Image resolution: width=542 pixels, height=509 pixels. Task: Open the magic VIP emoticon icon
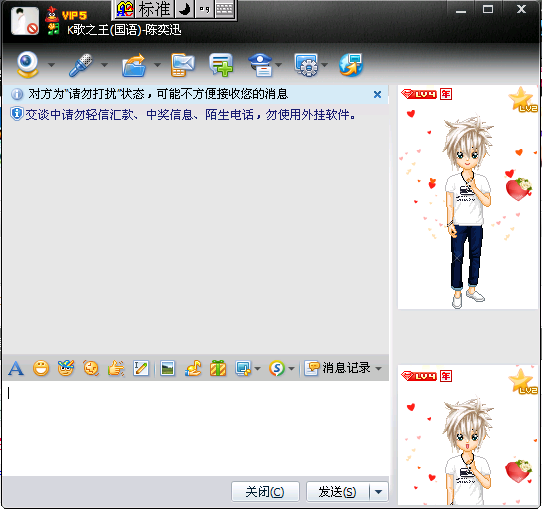tap(66, 368)
